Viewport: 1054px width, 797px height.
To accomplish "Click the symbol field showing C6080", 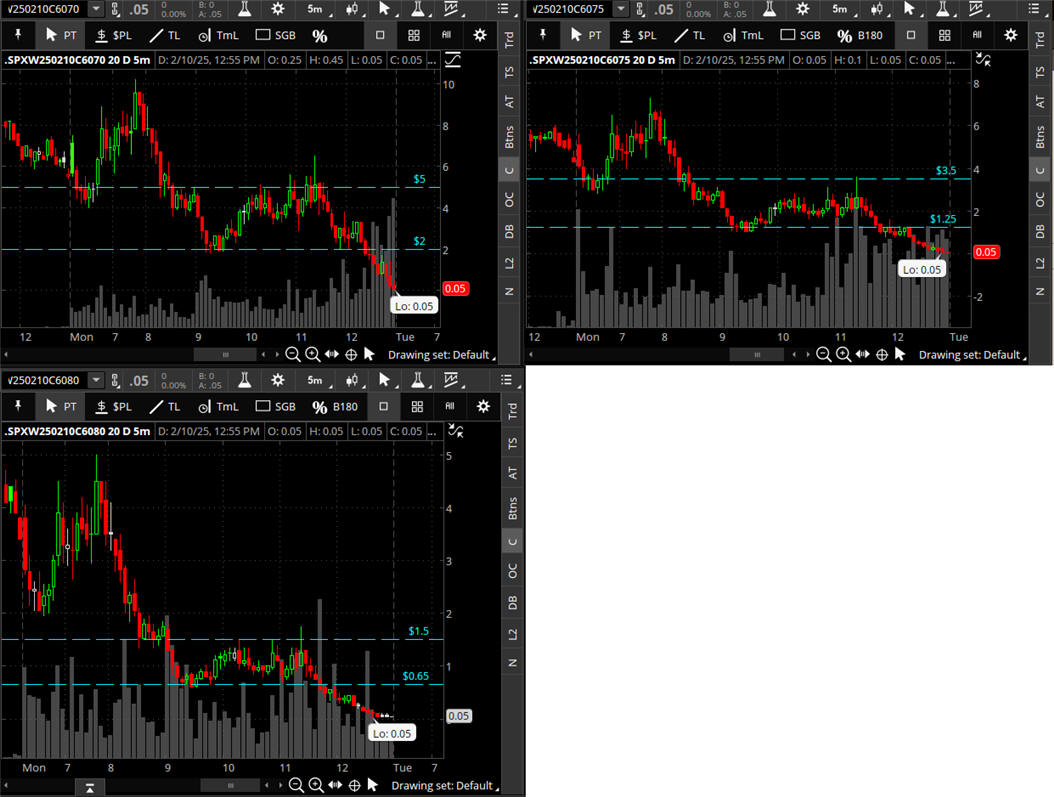I will (45, 380).
